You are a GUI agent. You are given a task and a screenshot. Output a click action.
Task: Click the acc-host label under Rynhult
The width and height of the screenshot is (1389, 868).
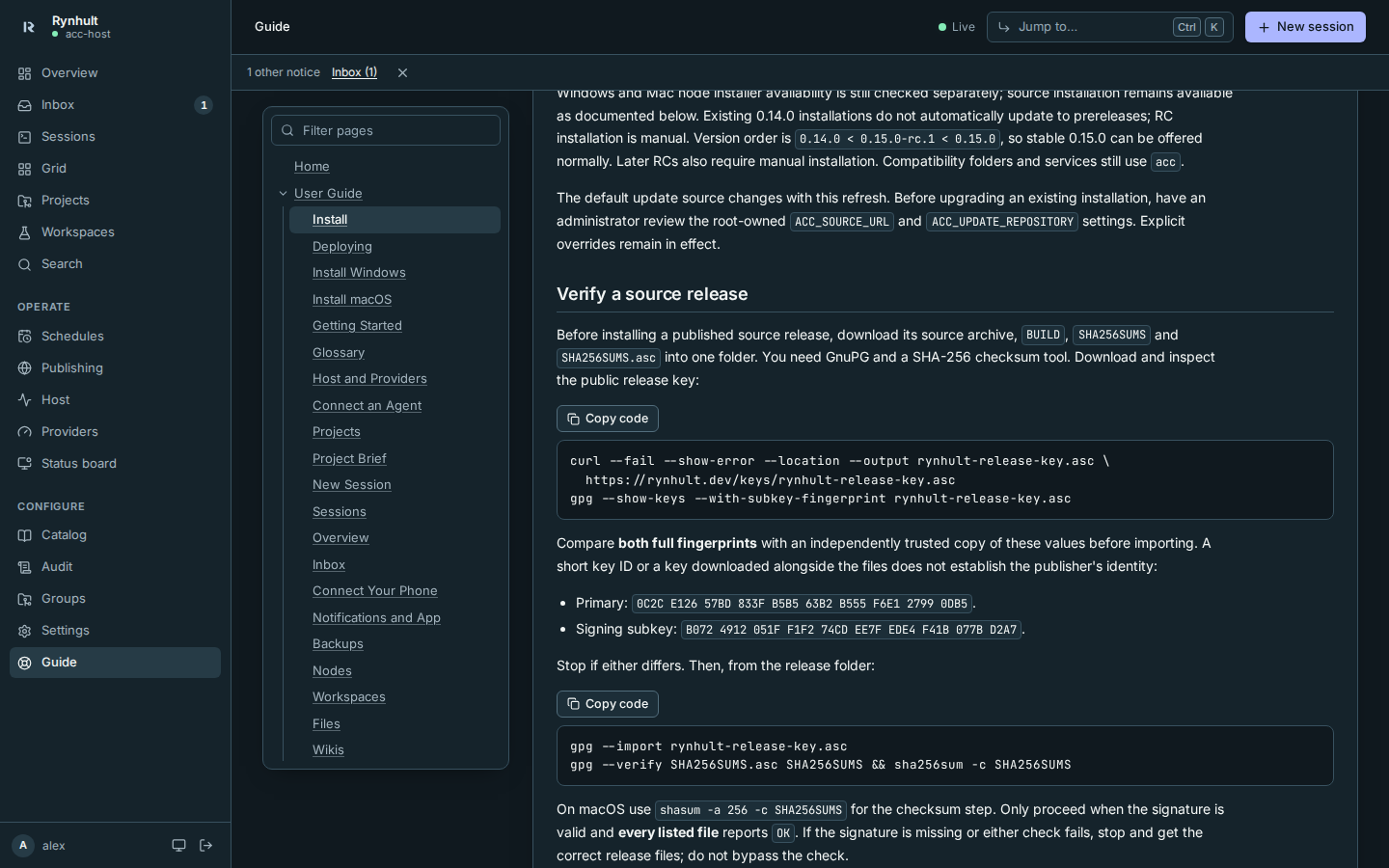[x=88, y=35]
